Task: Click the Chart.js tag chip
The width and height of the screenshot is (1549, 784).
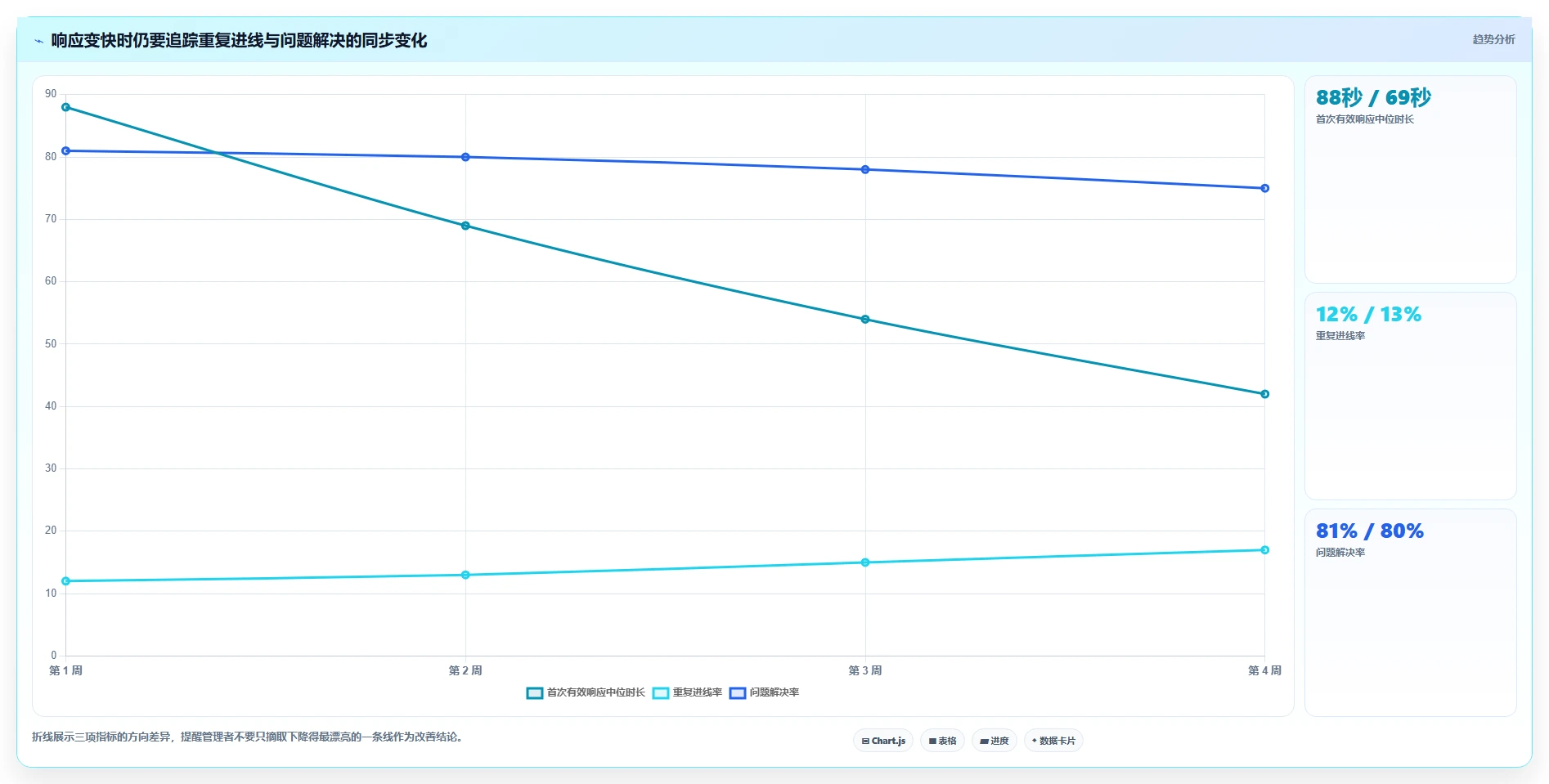Action: [x=883, y=741]
